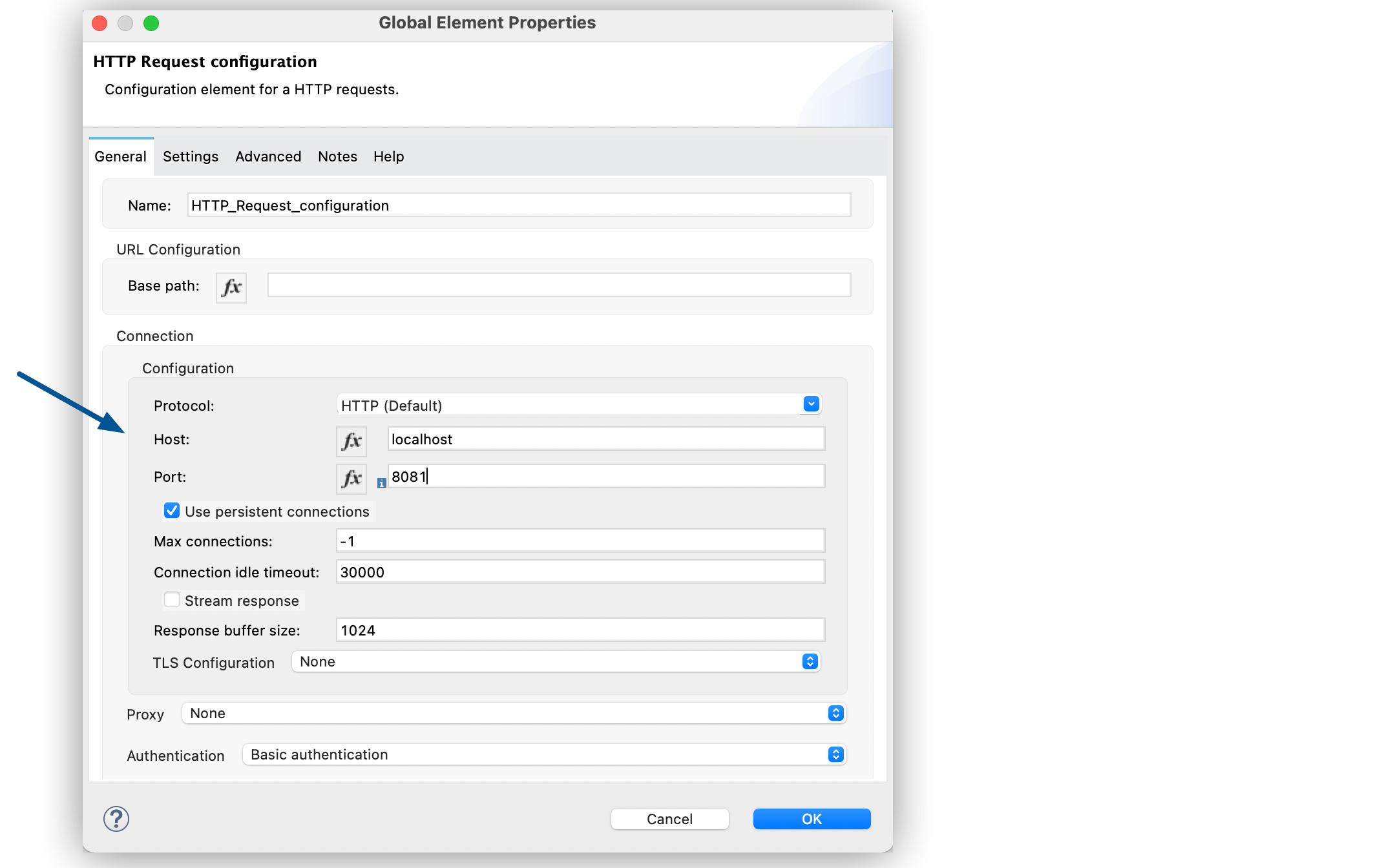Uncheck Use persistent connections
The height and width of the screenshot is (868, 1384).
click(171, 510)
